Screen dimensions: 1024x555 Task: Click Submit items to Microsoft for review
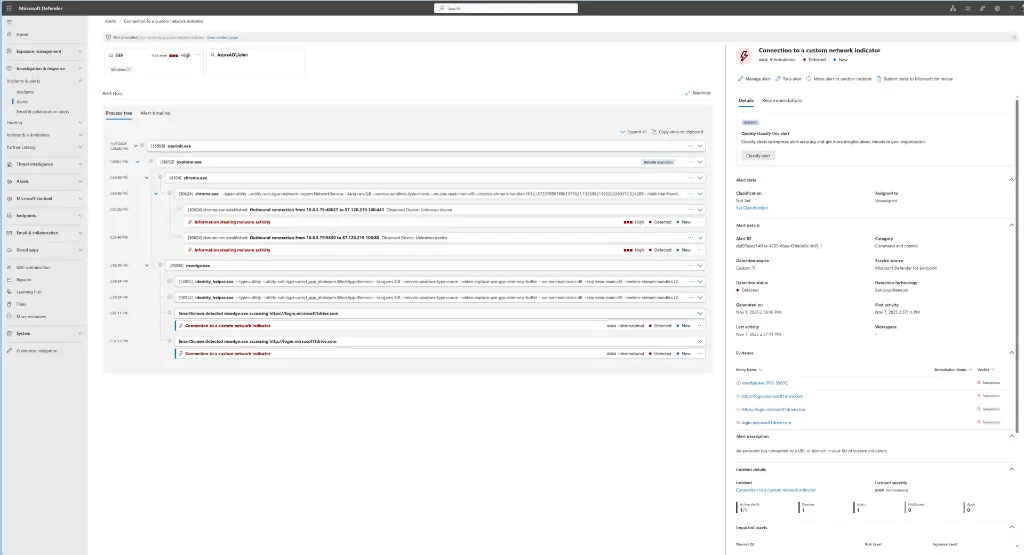pos(914,78)
